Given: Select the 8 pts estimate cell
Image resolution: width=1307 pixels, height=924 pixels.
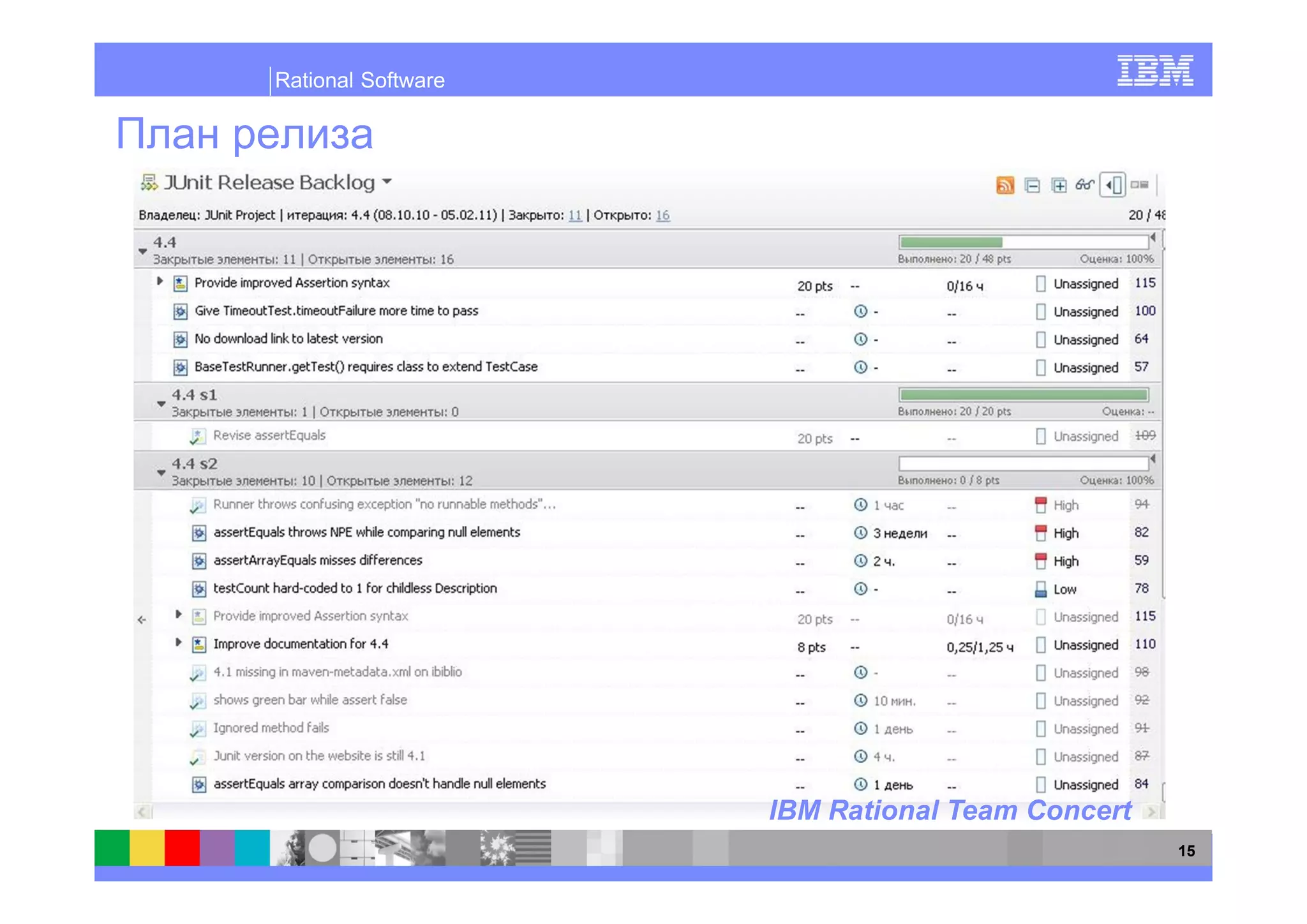Looking at the screenshot, I should (811, 648).
